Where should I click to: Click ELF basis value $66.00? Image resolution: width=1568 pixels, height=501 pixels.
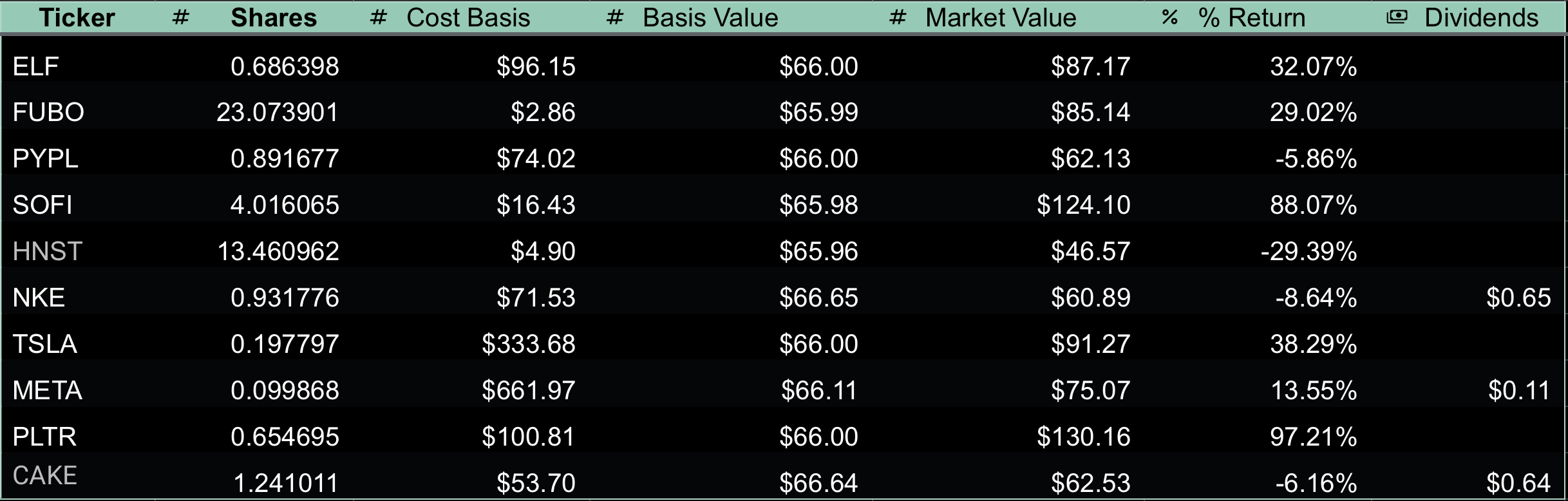tap(818, 66)
